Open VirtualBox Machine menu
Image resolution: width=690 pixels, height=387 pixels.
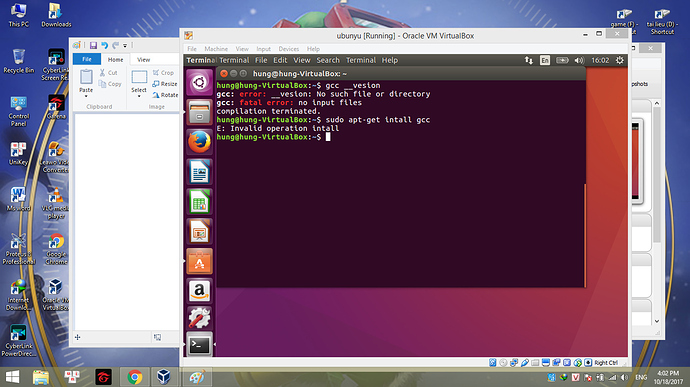[216, 49]
